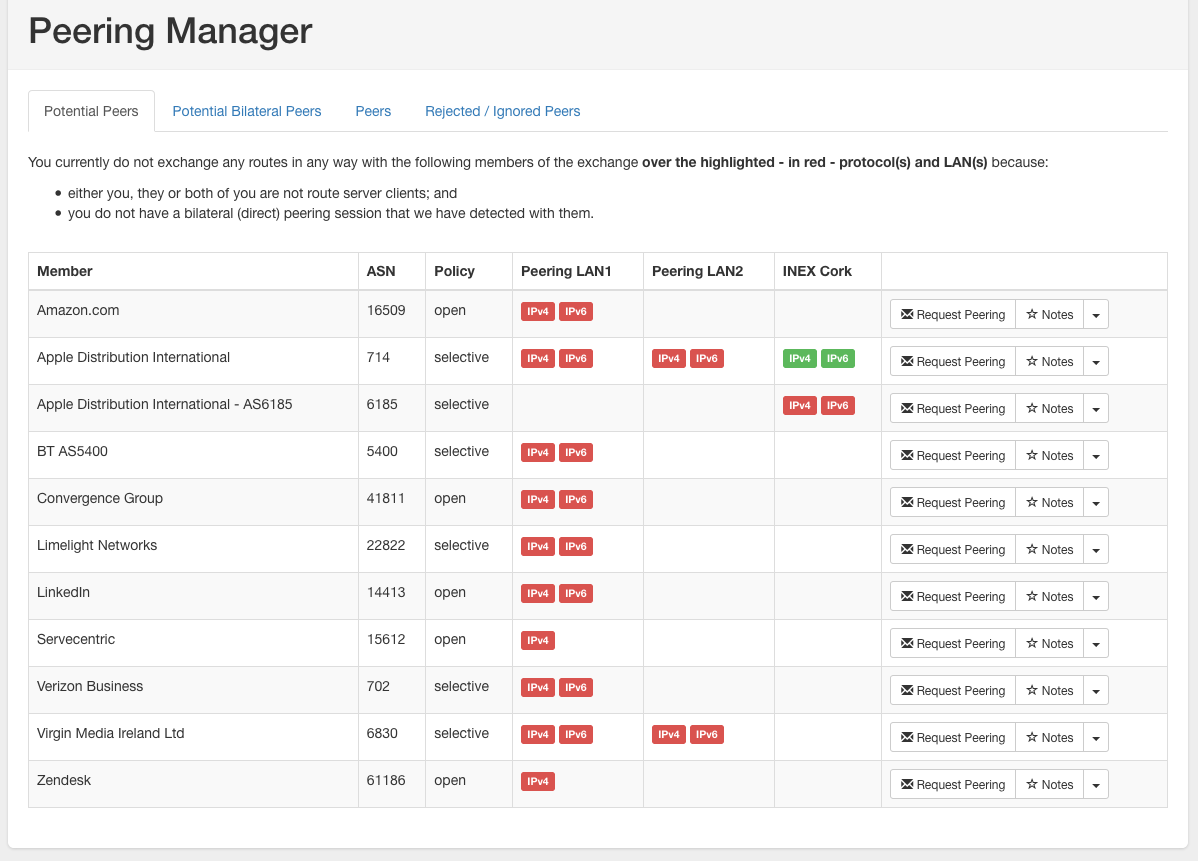Click ASN value 41811
1198x861 pixels.
[x=386, y=498]
